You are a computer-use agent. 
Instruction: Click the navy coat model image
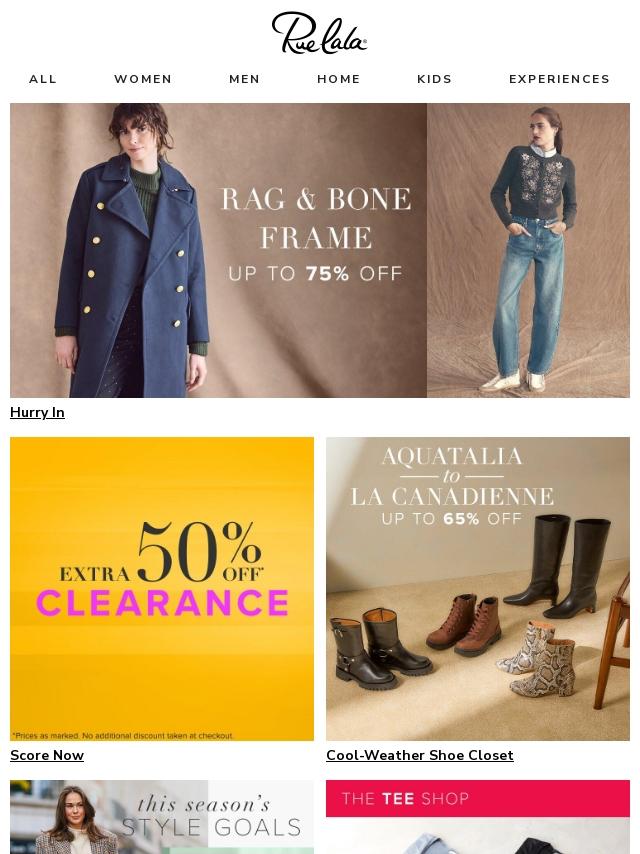tap(133, 250)
